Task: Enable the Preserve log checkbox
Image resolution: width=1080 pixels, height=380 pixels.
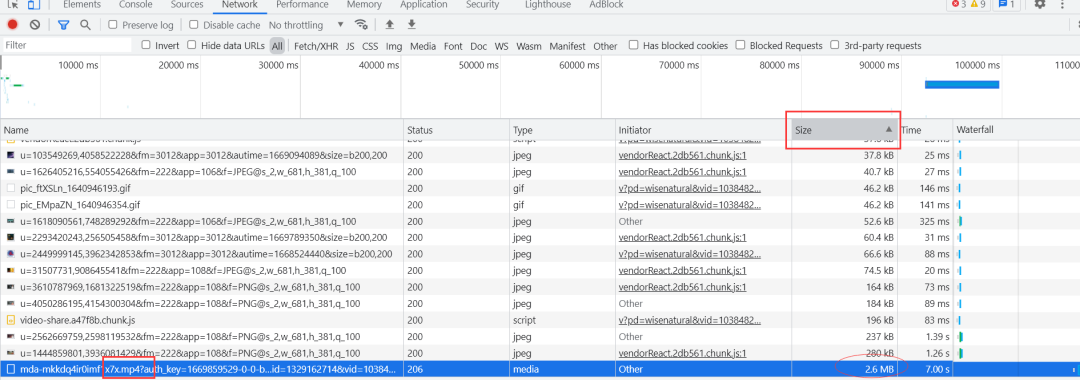Action: pyautogui.click(x=113, y=25)
